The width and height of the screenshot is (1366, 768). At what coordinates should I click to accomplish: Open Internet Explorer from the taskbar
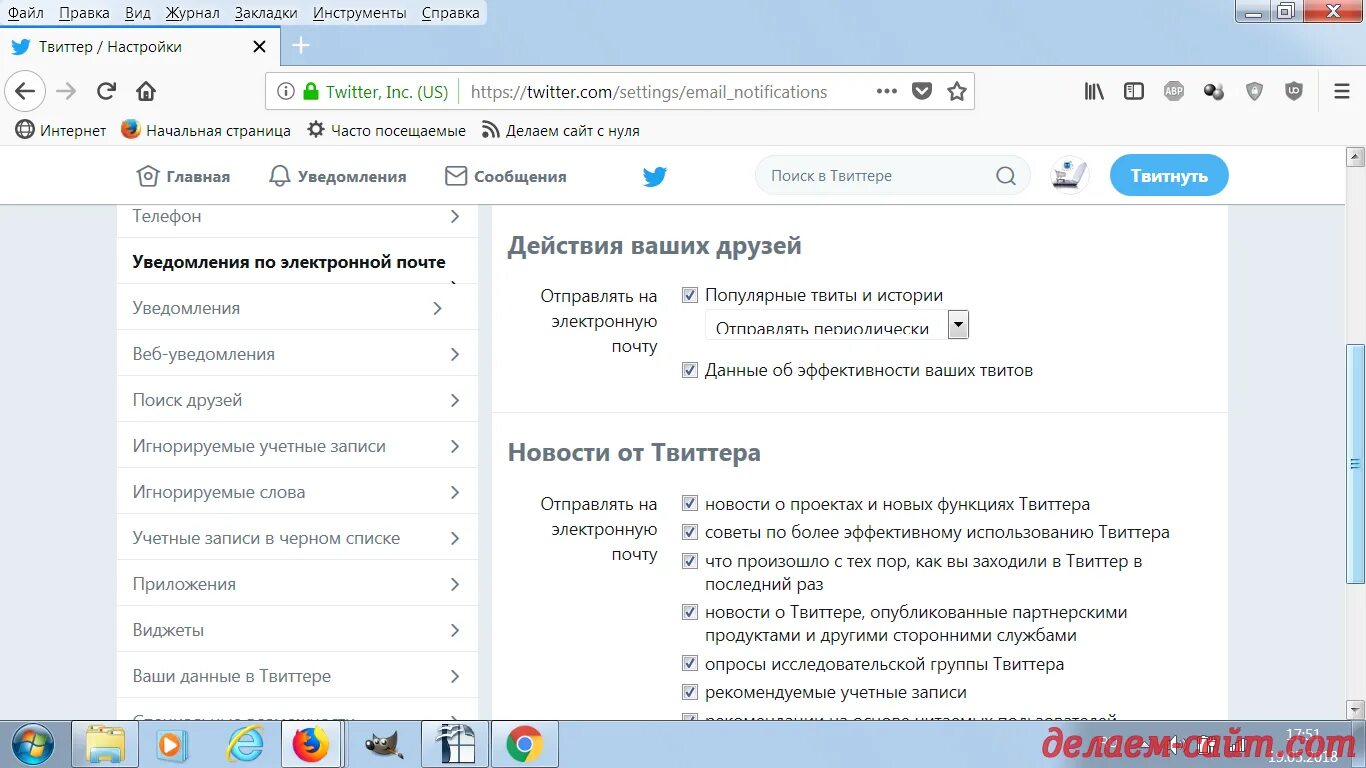(245, 745)
